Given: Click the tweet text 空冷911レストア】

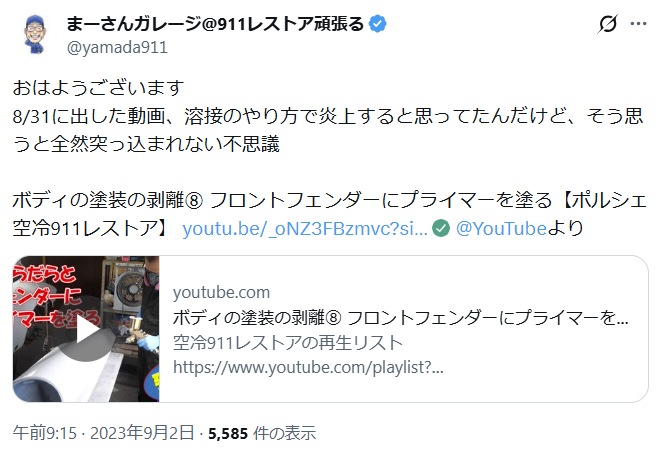Looking at the screenshot, I should (89, 229).
